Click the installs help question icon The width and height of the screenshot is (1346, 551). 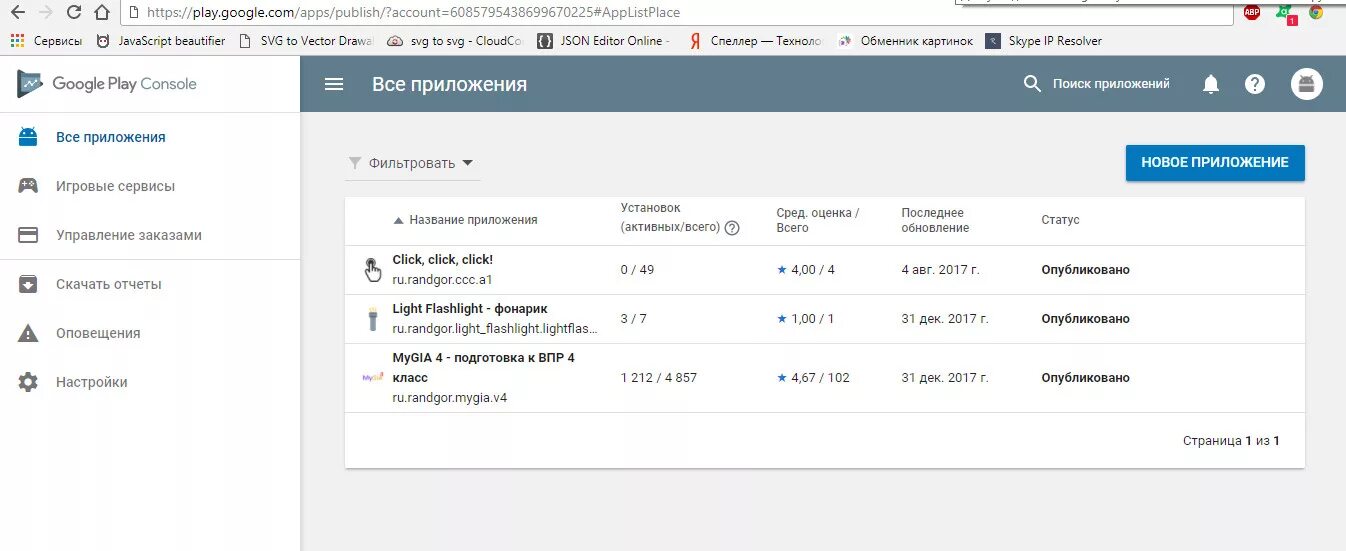tap(732, 227)
